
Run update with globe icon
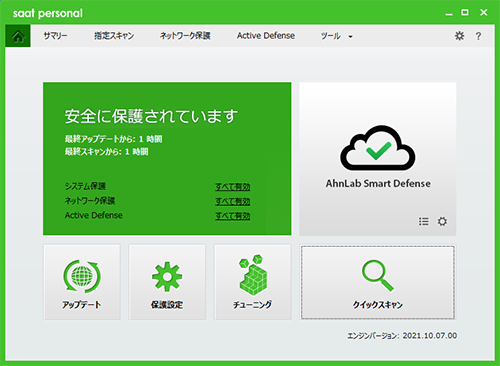(82, 282)
